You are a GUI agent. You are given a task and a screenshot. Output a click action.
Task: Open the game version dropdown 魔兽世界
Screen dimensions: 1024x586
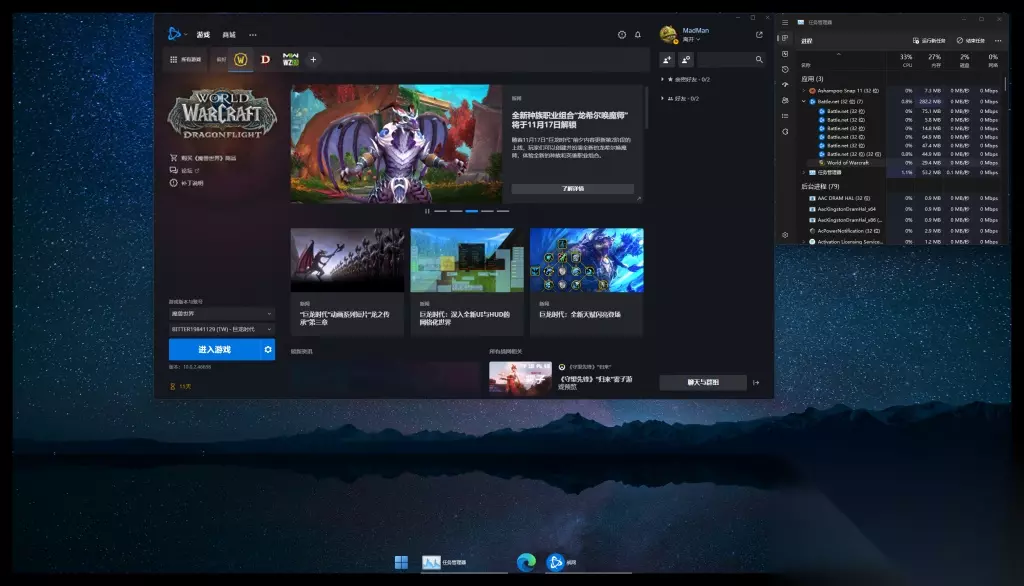221,314
